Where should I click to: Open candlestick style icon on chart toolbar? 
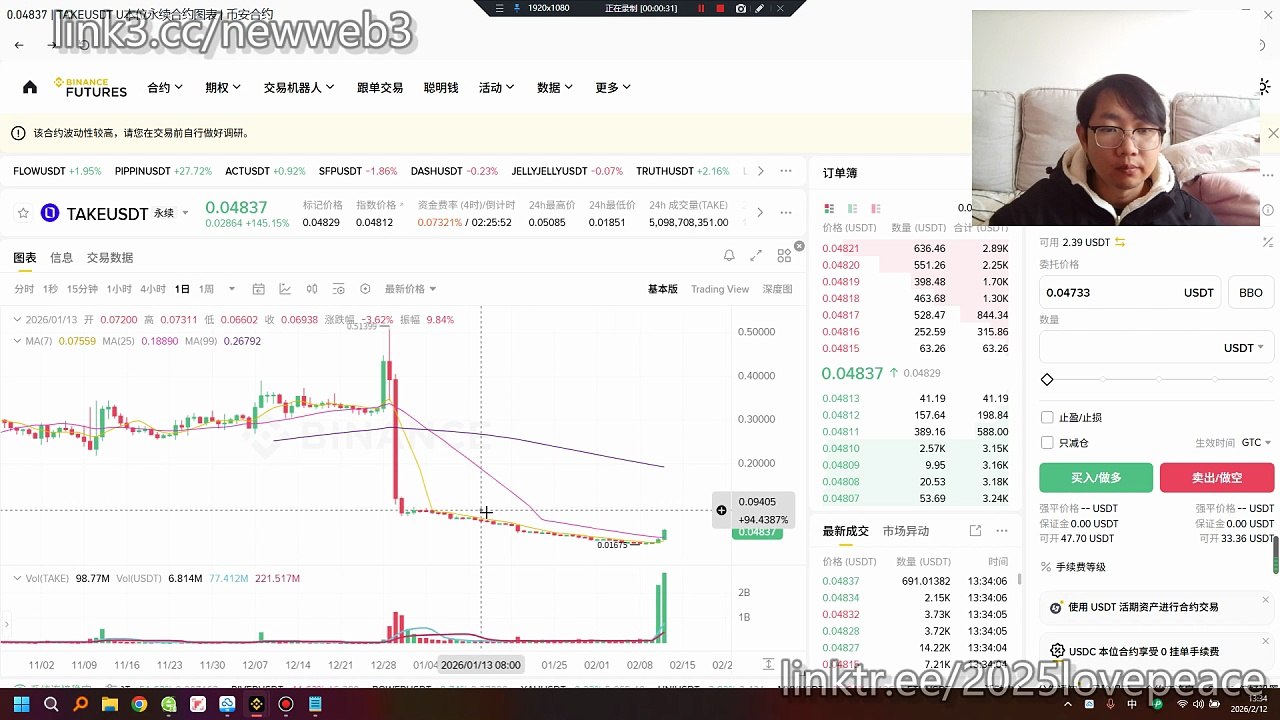coord(312,289)
